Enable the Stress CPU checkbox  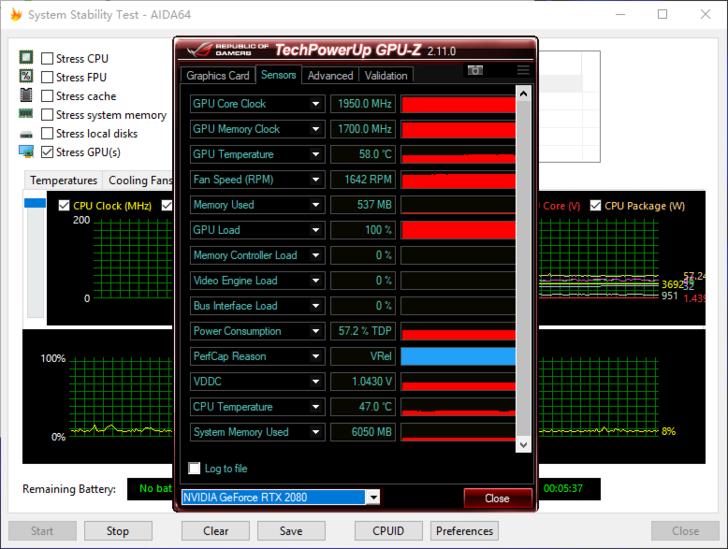point(47,59)
